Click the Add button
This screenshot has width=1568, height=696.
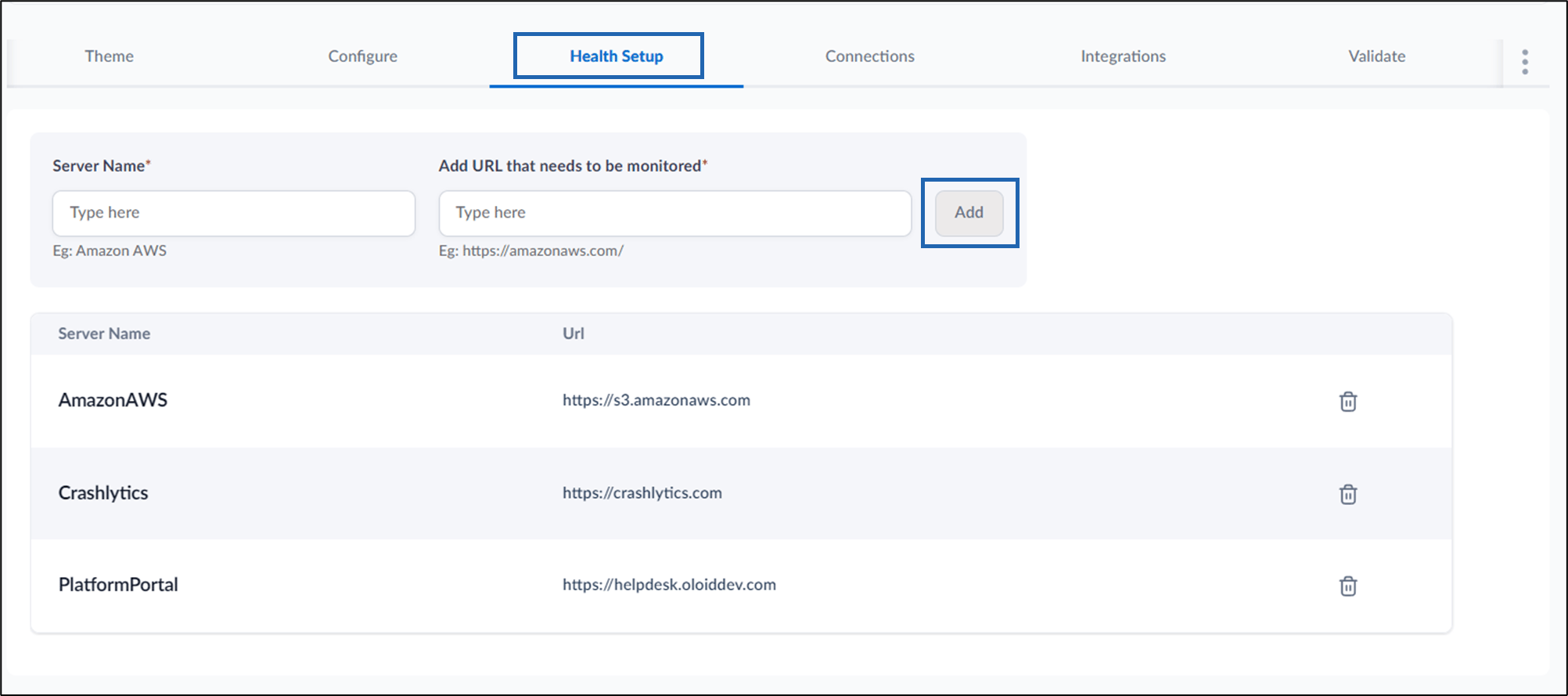[x=969, y=213]
